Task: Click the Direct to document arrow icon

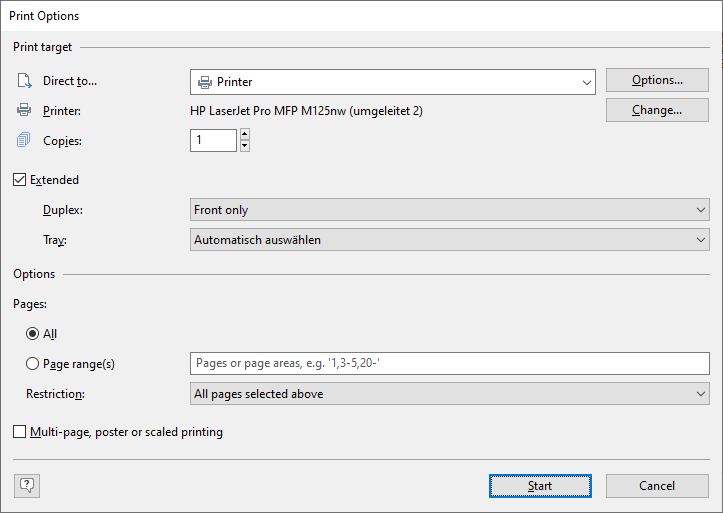Action: [24, 81]
